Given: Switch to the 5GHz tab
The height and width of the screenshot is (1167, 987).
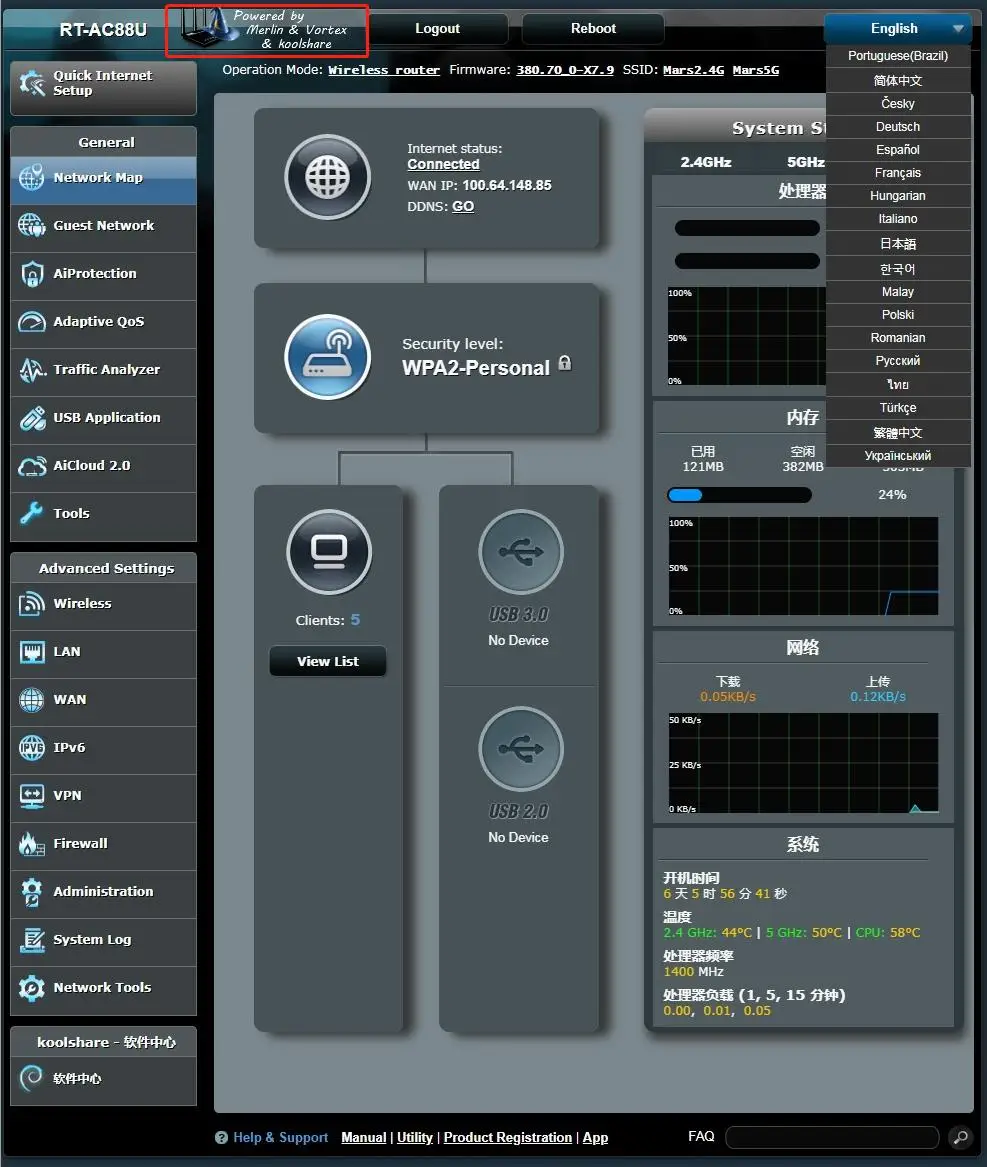Looking at the screenshot, I should [805, 161].
